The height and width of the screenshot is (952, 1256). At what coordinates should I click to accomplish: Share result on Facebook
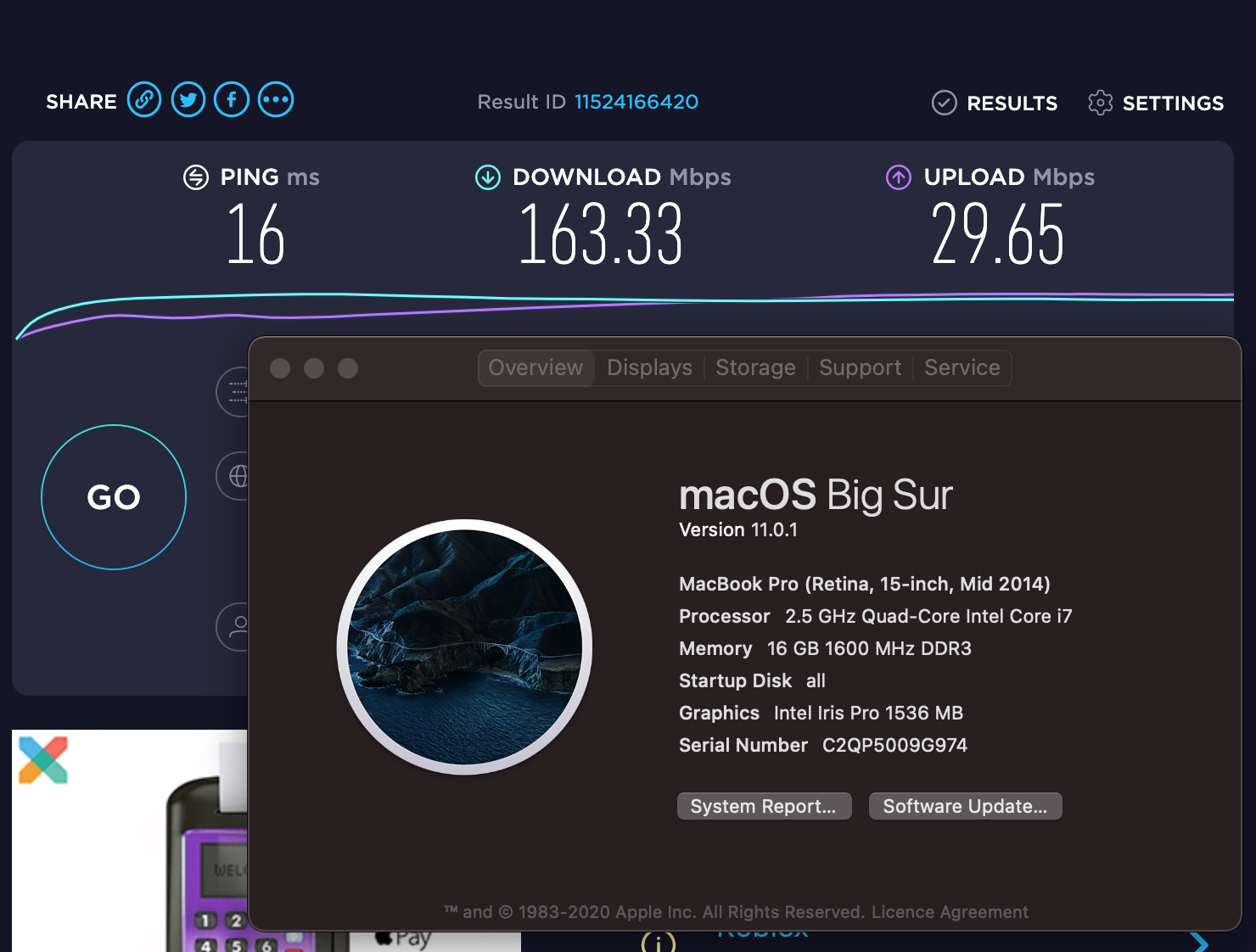(x=232, y=100)
